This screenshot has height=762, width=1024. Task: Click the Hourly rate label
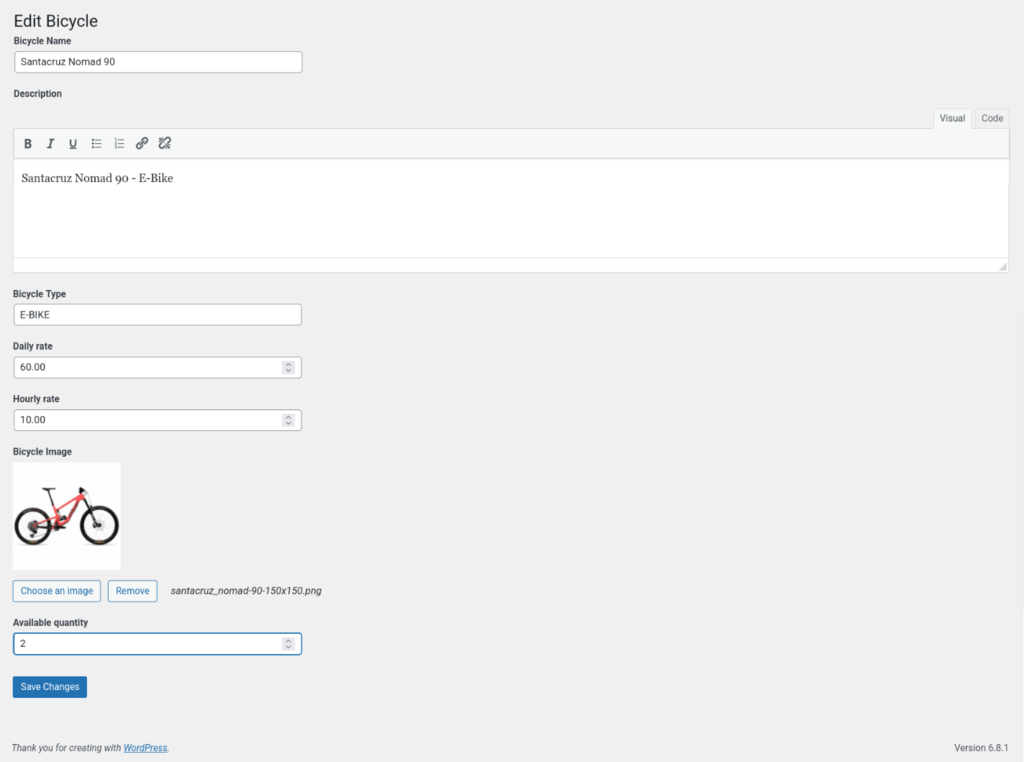click(36, 399)
